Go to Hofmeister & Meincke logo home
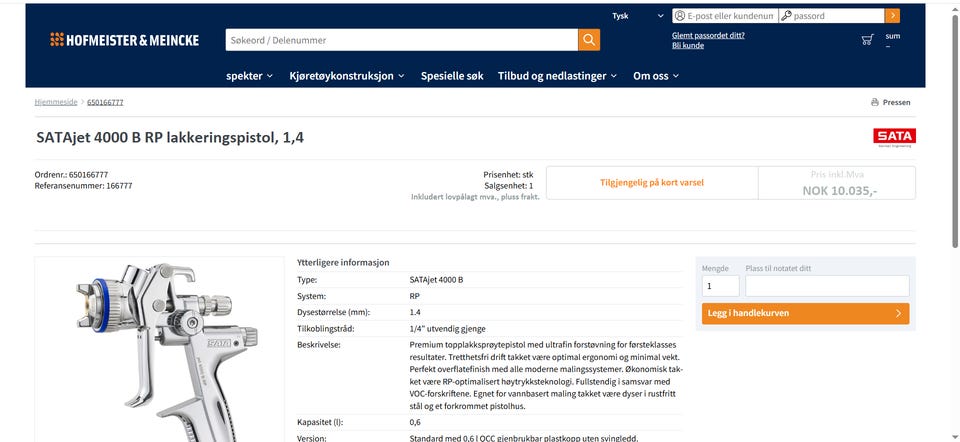Viewport: 960px width, 442px height. (124, 40)
